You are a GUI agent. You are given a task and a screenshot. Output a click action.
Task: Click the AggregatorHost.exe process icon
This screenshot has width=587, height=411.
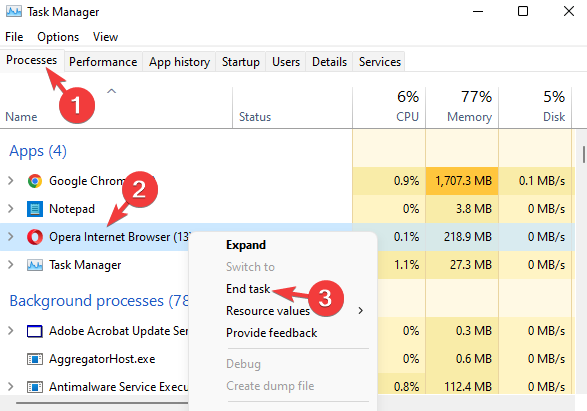coord(35,359)
